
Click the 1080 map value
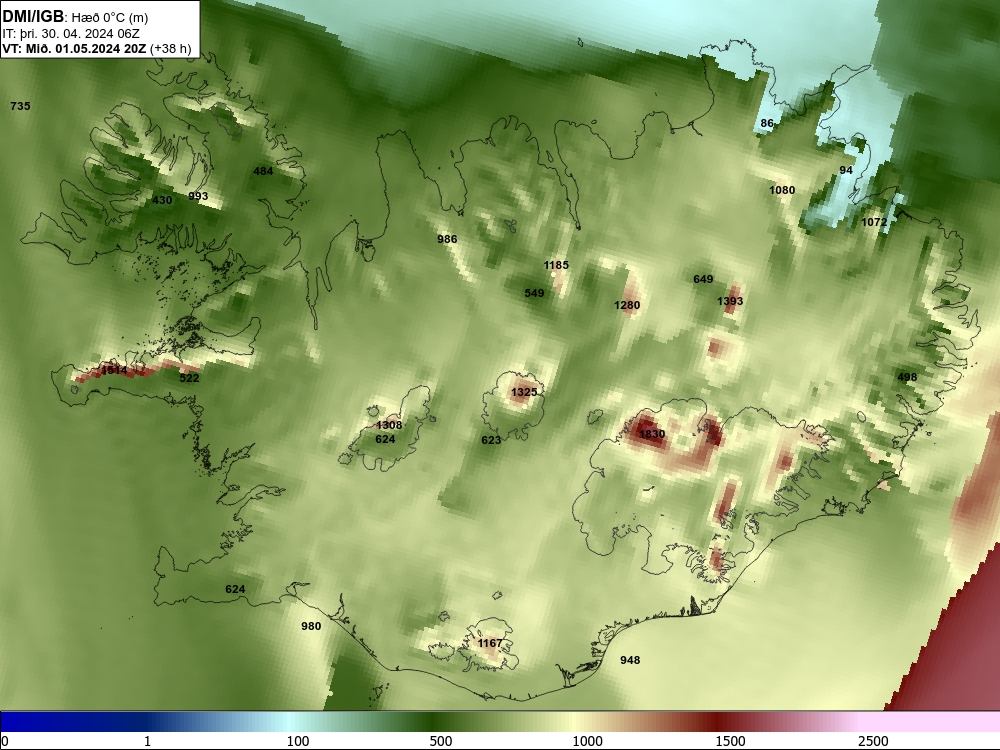(783, 190)
